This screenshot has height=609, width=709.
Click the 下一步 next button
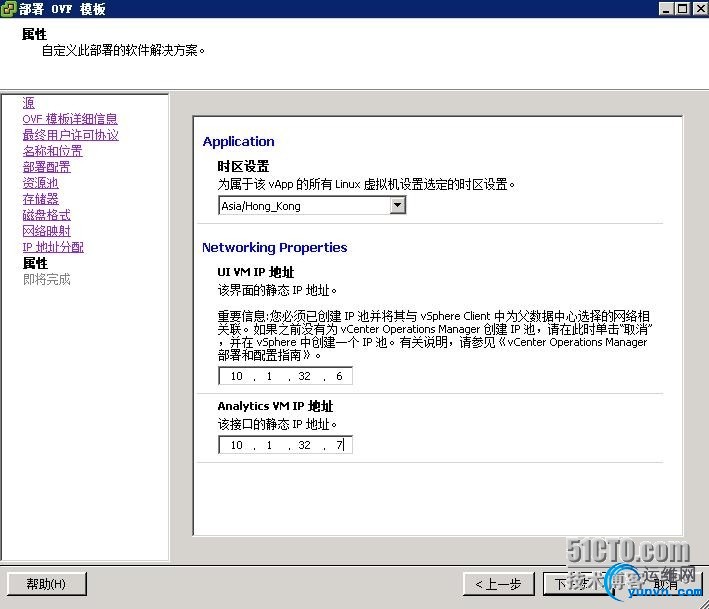[x=577, y=584]
